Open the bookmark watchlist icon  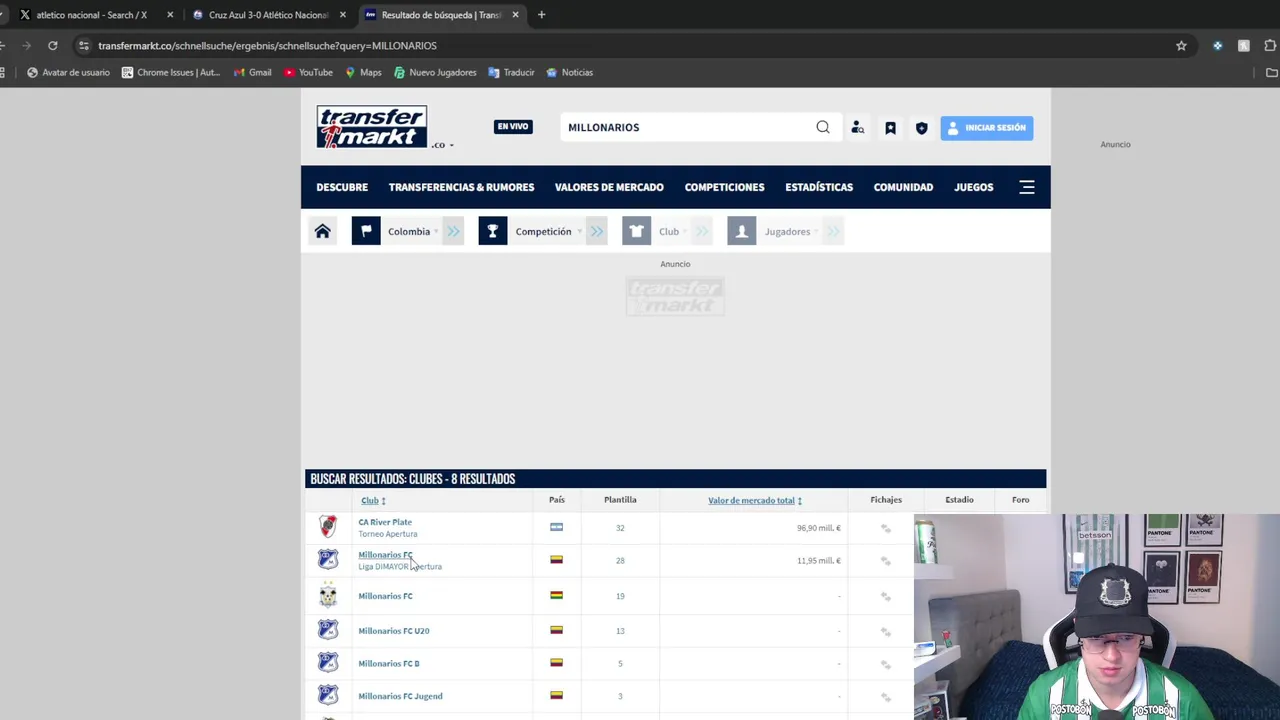pyautogui.click(x=890, y=128)
